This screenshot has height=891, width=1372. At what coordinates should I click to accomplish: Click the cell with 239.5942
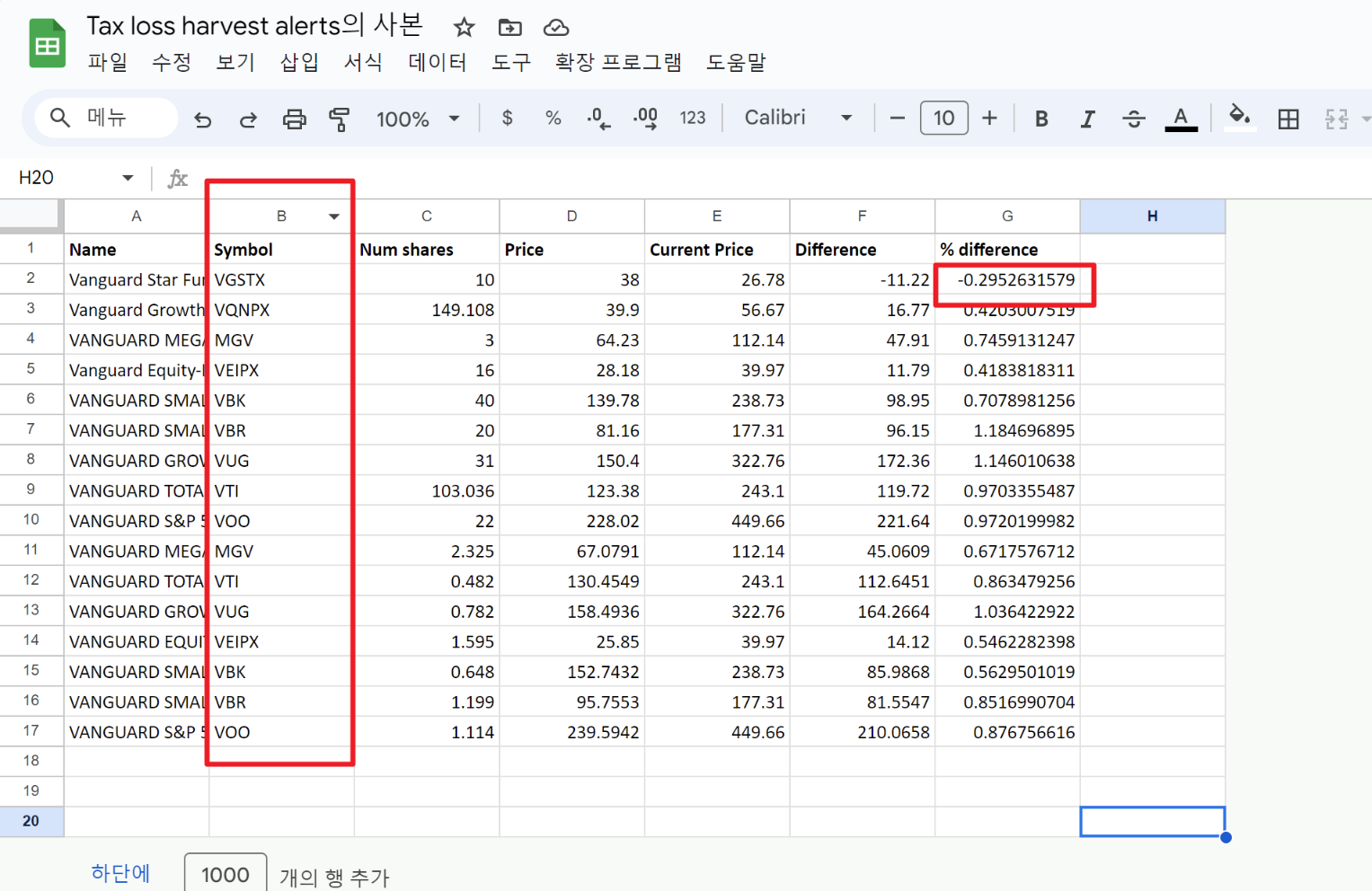pos(572,732)
